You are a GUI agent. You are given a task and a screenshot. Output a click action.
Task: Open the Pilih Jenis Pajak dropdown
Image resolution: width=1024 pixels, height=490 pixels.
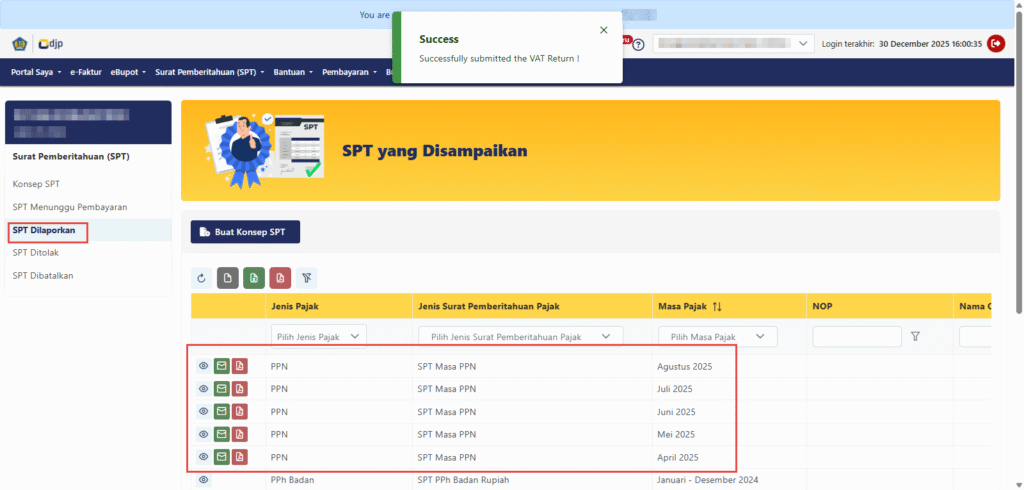click(x=318, y=337)
